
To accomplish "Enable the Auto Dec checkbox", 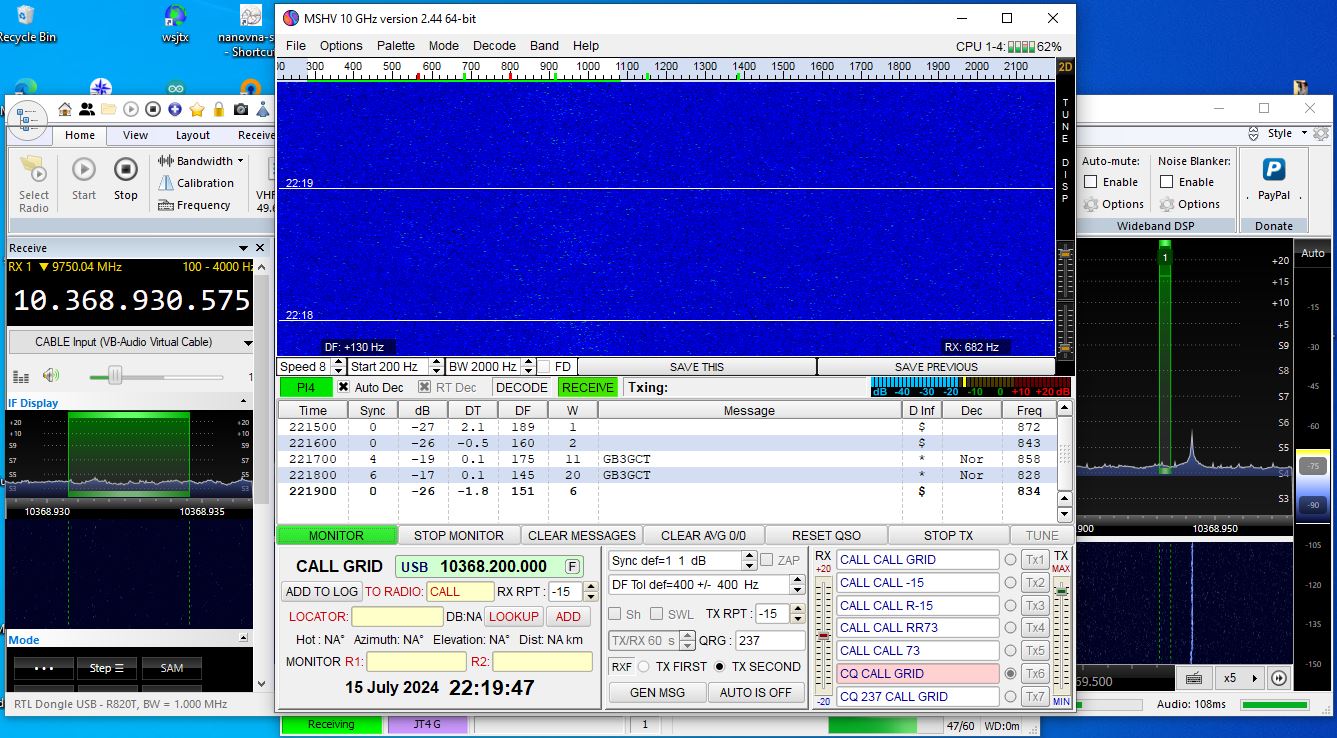I will point(343,388).
